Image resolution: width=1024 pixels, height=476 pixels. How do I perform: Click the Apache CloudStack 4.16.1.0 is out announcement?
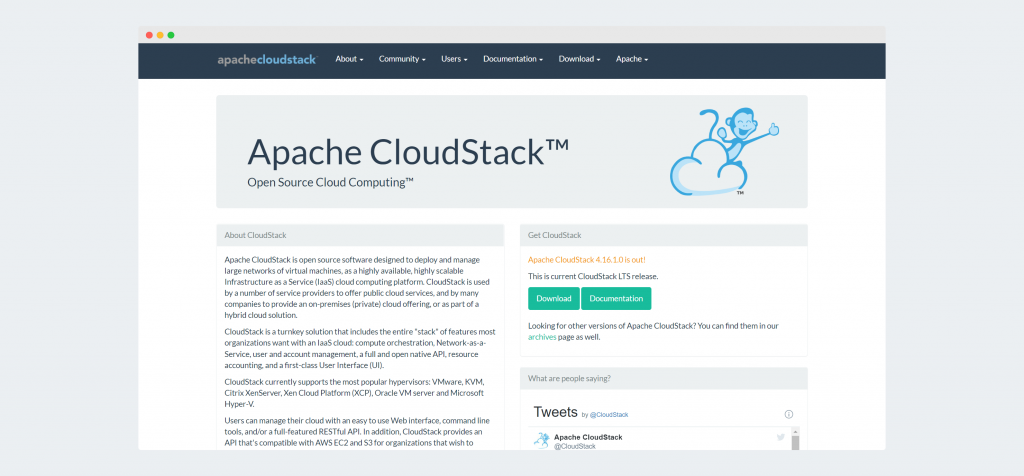586,260
